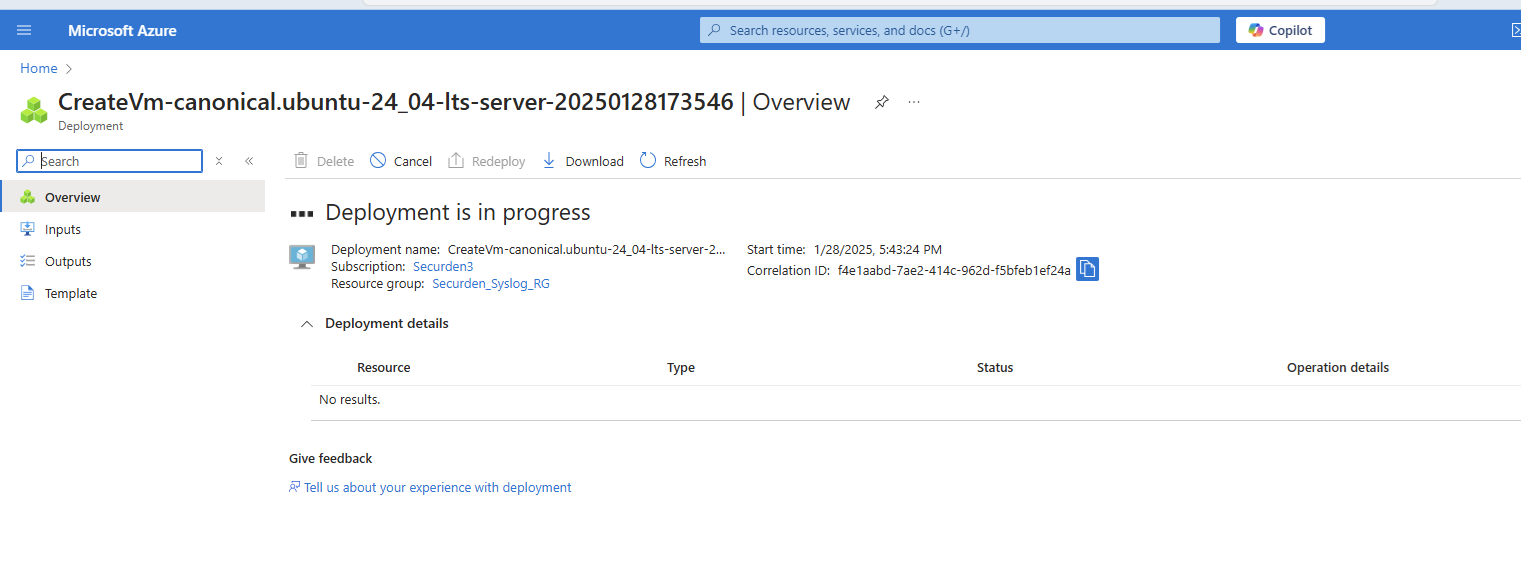The width and height of the screenshot is (1521, 563).
Task: Open the Securden_Syslog_RG resource group
Action: click(491, 284)
